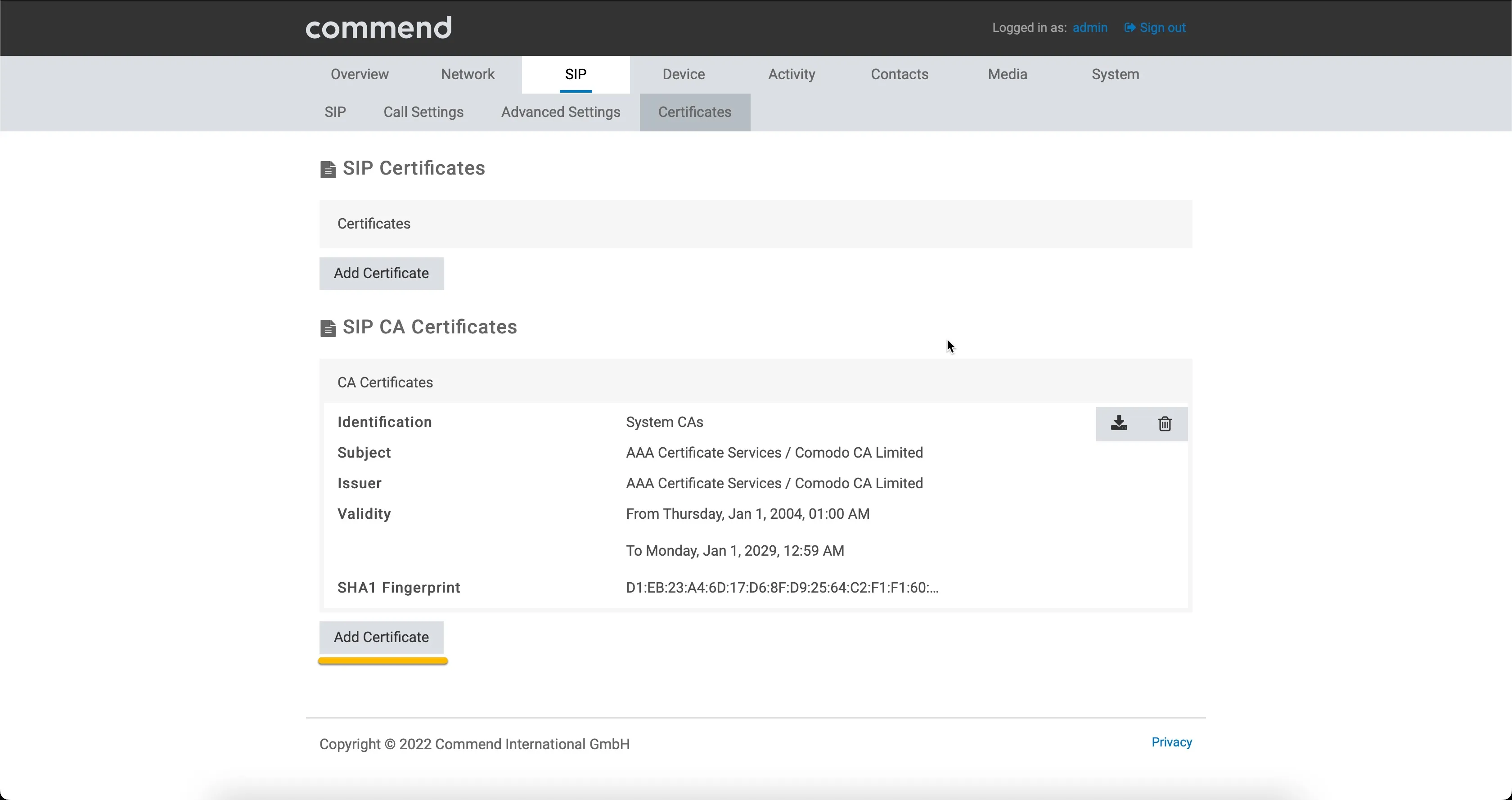Click 'From Thursday, Jan 1, 2004' validity text

click(748, 514)
